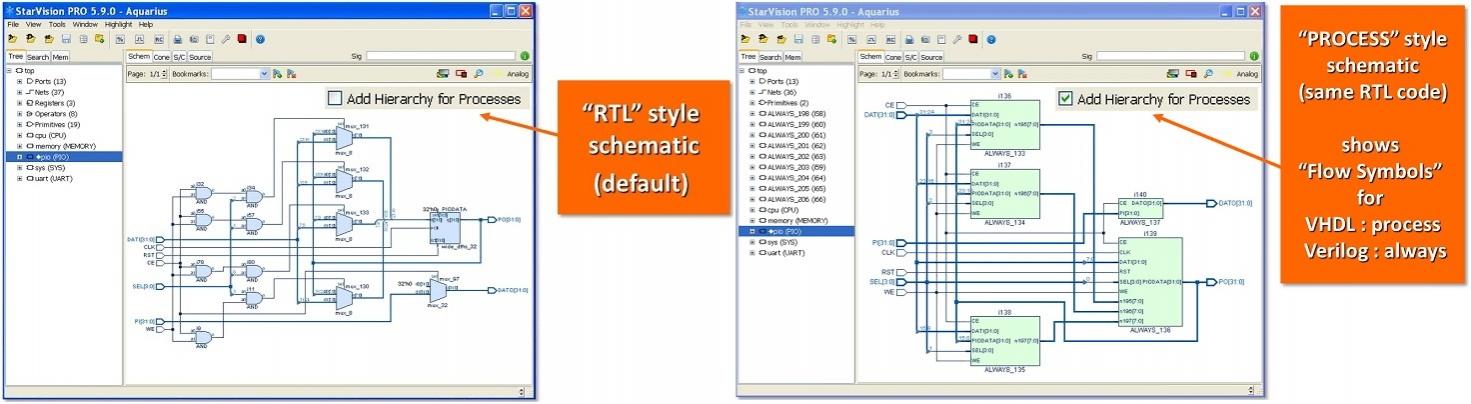Switch to Cone tab in RTL-style window
Screen dimensions: 1471x404
coord(161,57)
